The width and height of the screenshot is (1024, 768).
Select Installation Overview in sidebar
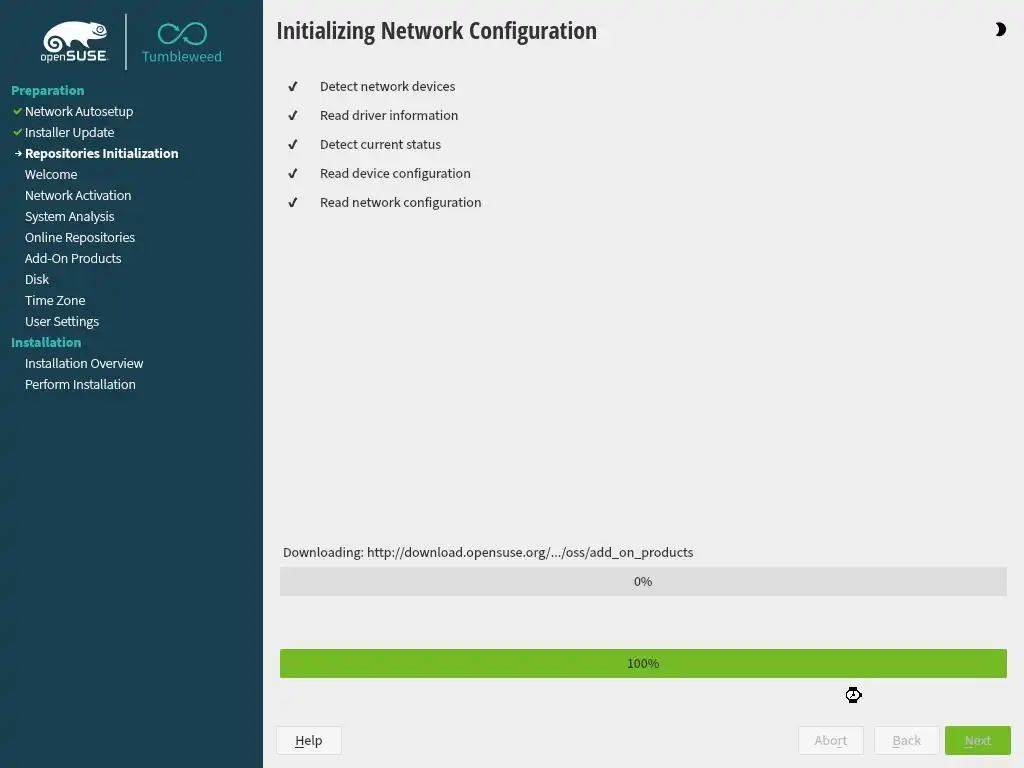pyautogui.click(x=84, y=363)
